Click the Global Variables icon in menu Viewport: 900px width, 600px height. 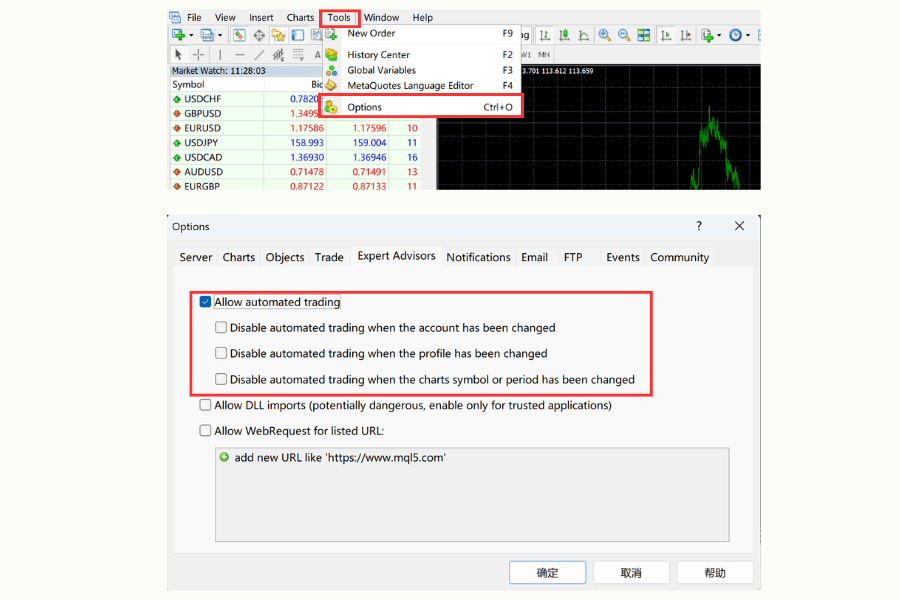331,70
